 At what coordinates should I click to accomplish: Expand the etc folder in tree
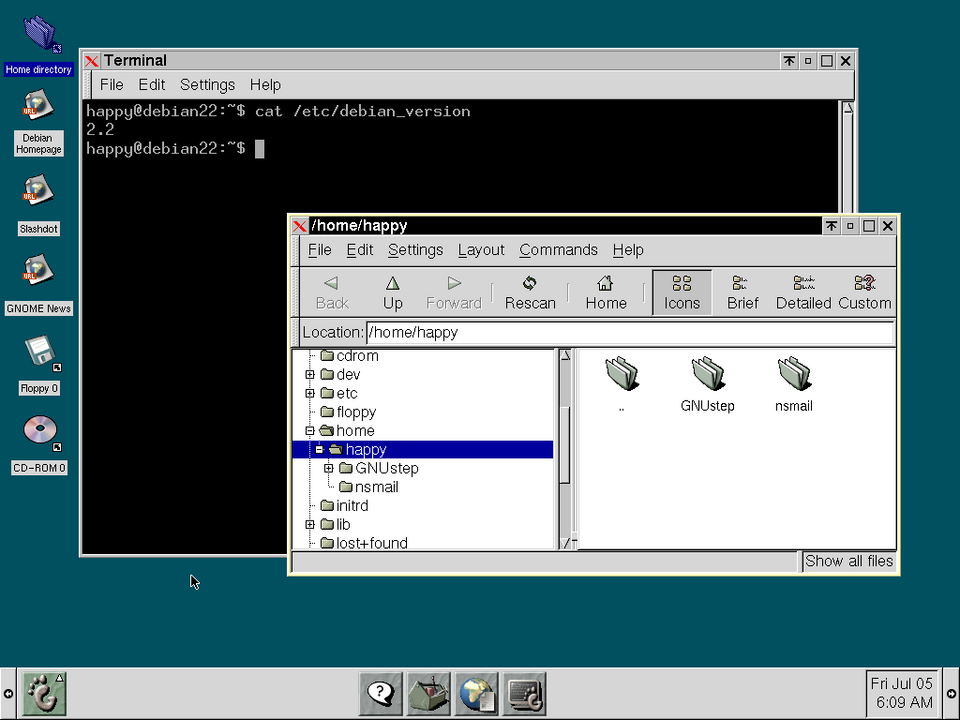(310, 393)
